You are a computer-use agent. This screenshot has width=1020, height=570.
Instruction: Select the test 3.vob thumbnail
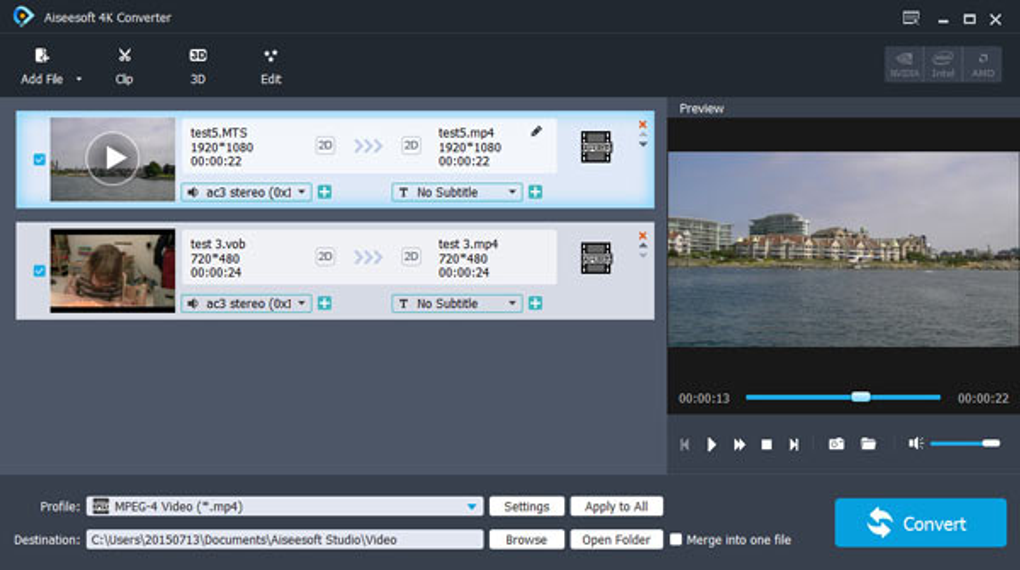point(113,271)
